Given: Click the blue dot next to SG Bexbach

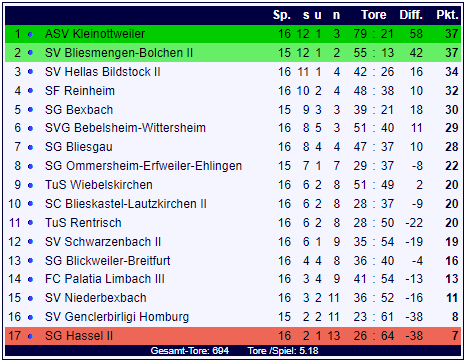Looking at the screenshot, I should pyautogui.click(x=30, y=110).
